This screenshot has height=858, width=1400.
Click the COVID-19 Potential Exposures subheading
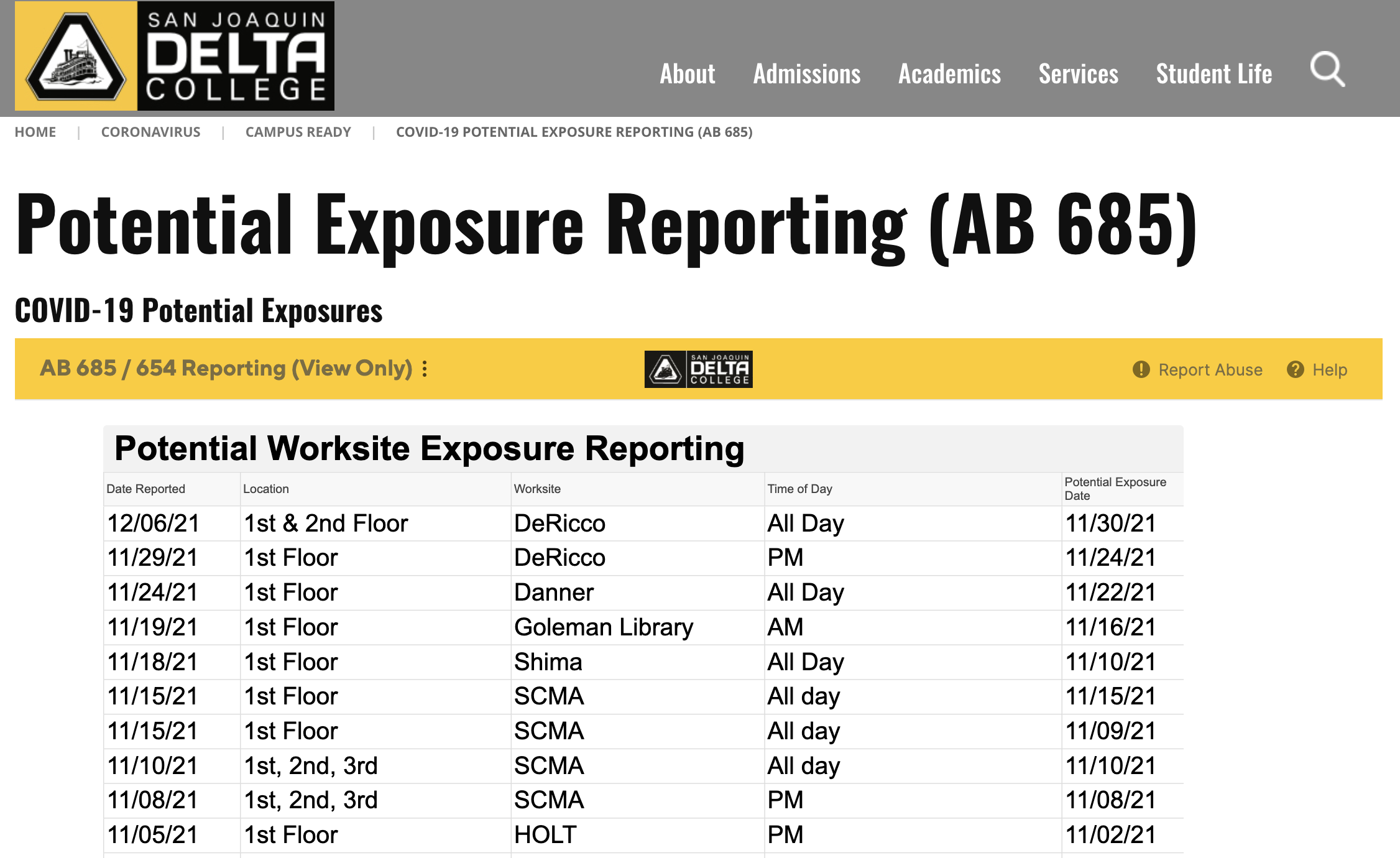tap(199, 311)
